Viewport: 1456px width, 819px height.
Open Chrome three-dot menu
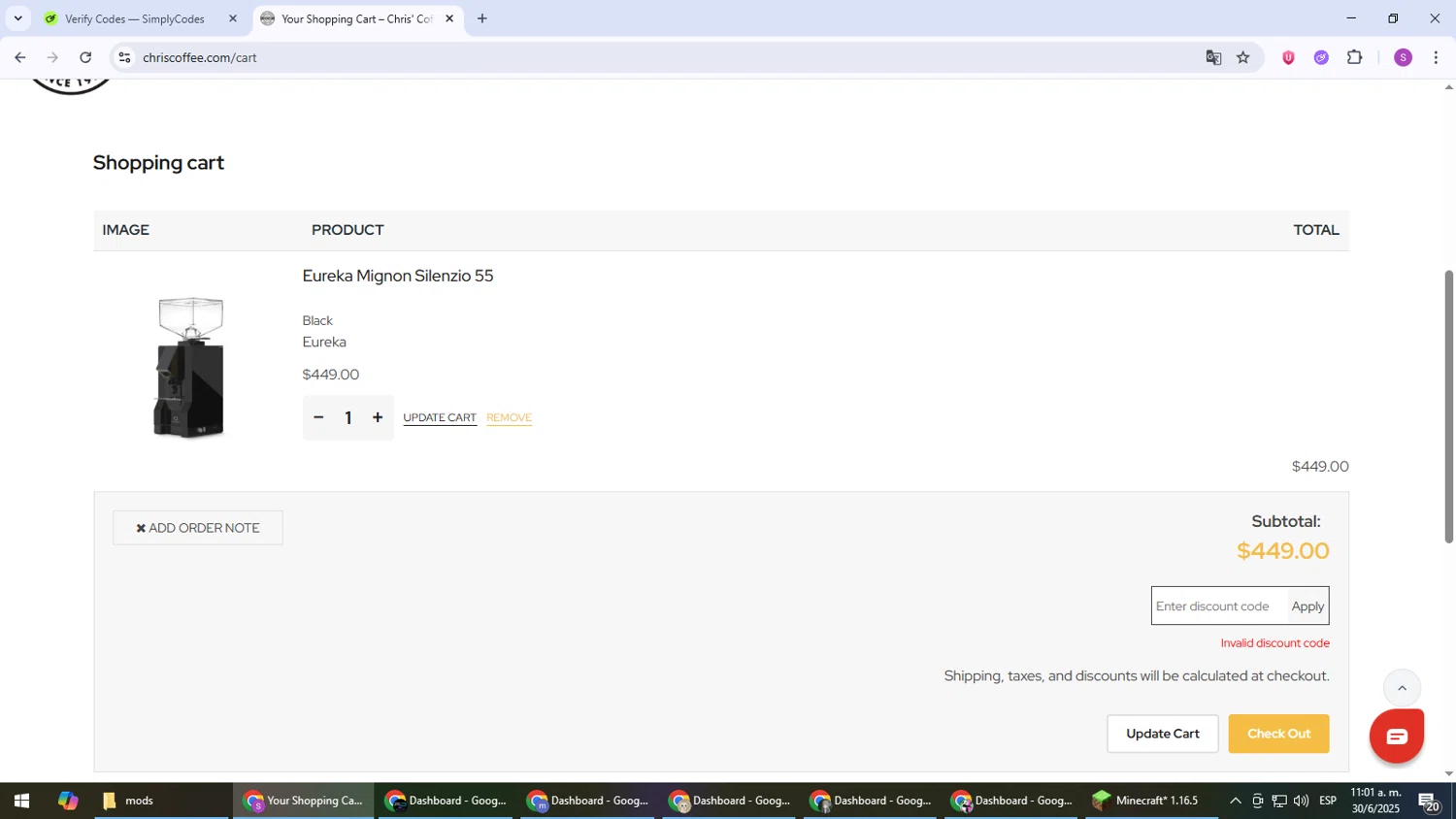tap(1437, 57)
